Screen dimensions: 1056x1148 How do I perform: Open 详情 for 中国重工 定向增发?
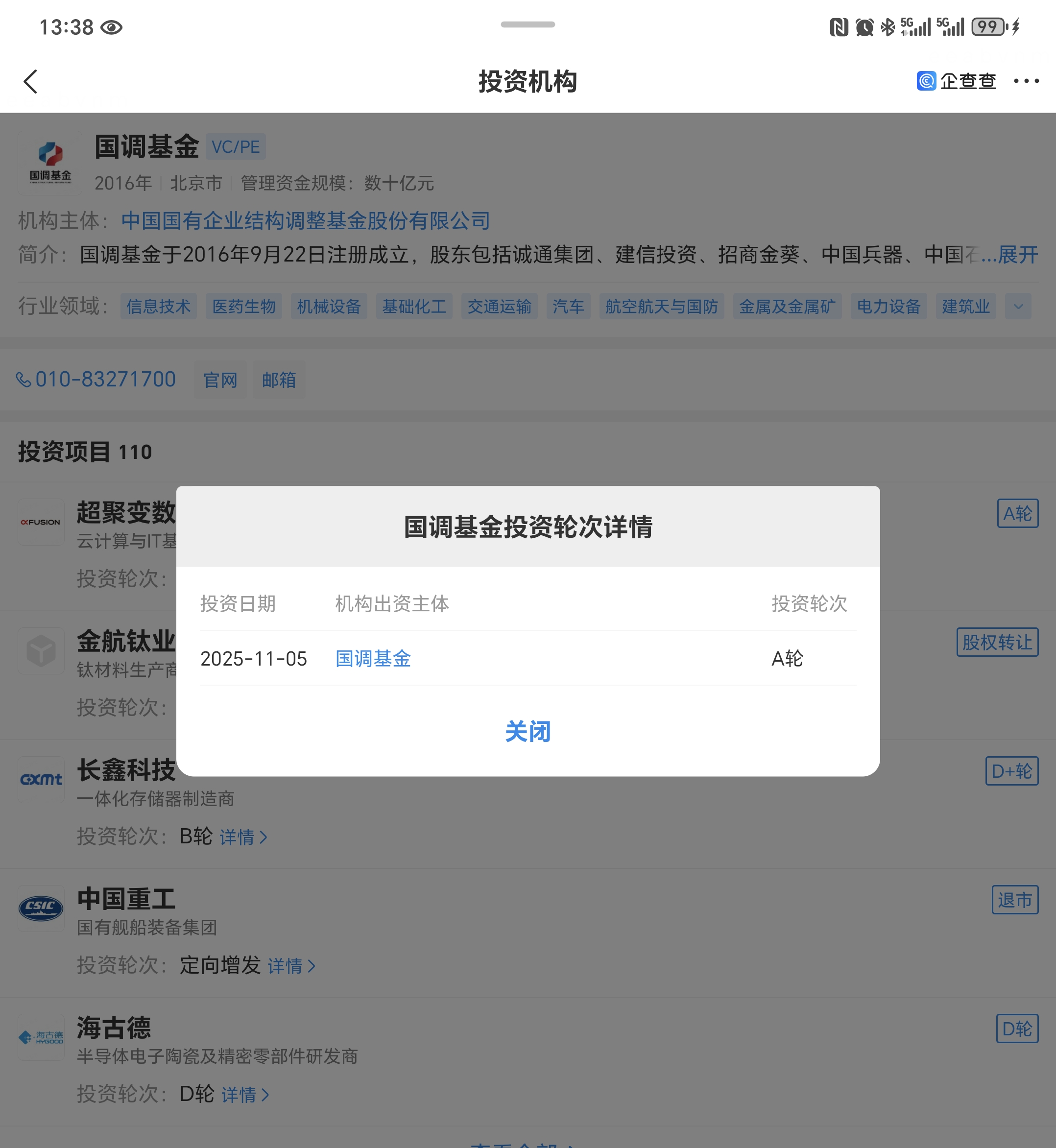tap(291, 966)
